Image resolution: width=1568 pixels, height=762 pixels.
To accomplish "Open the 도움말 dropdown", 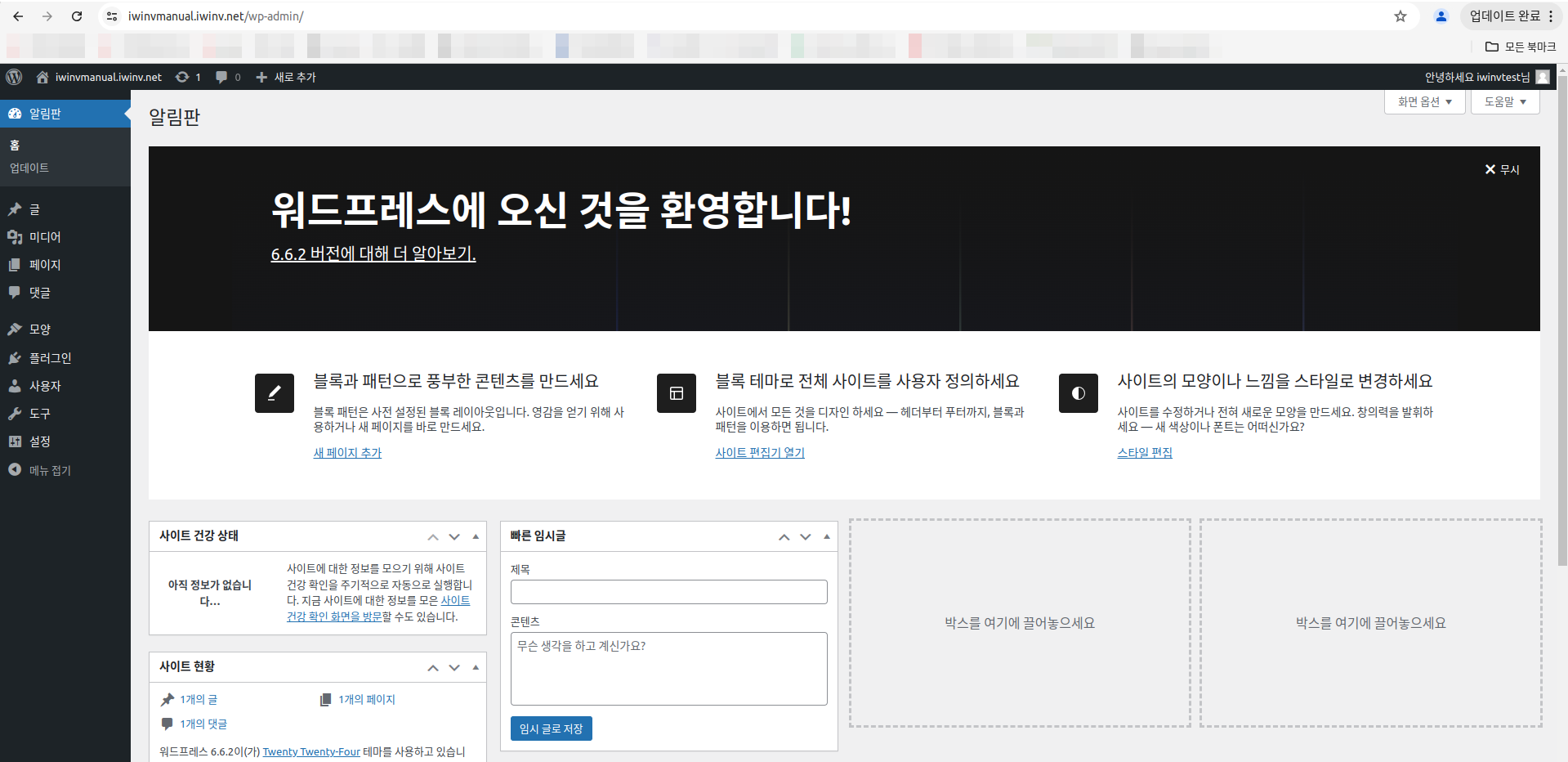I will point(1505,102).
